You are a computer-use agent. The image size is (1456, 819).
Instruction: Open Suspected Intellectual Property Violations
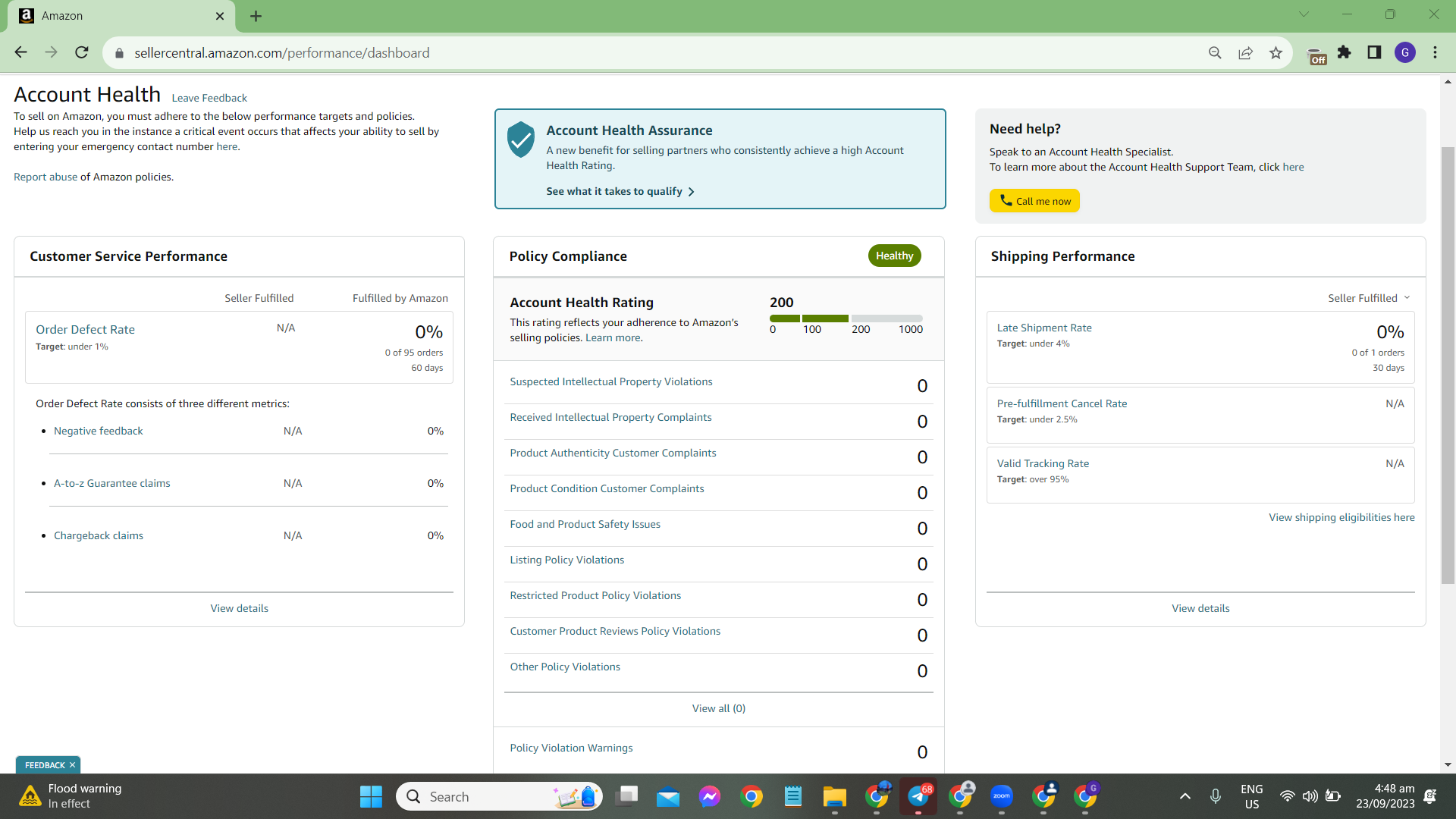[611, 381]
